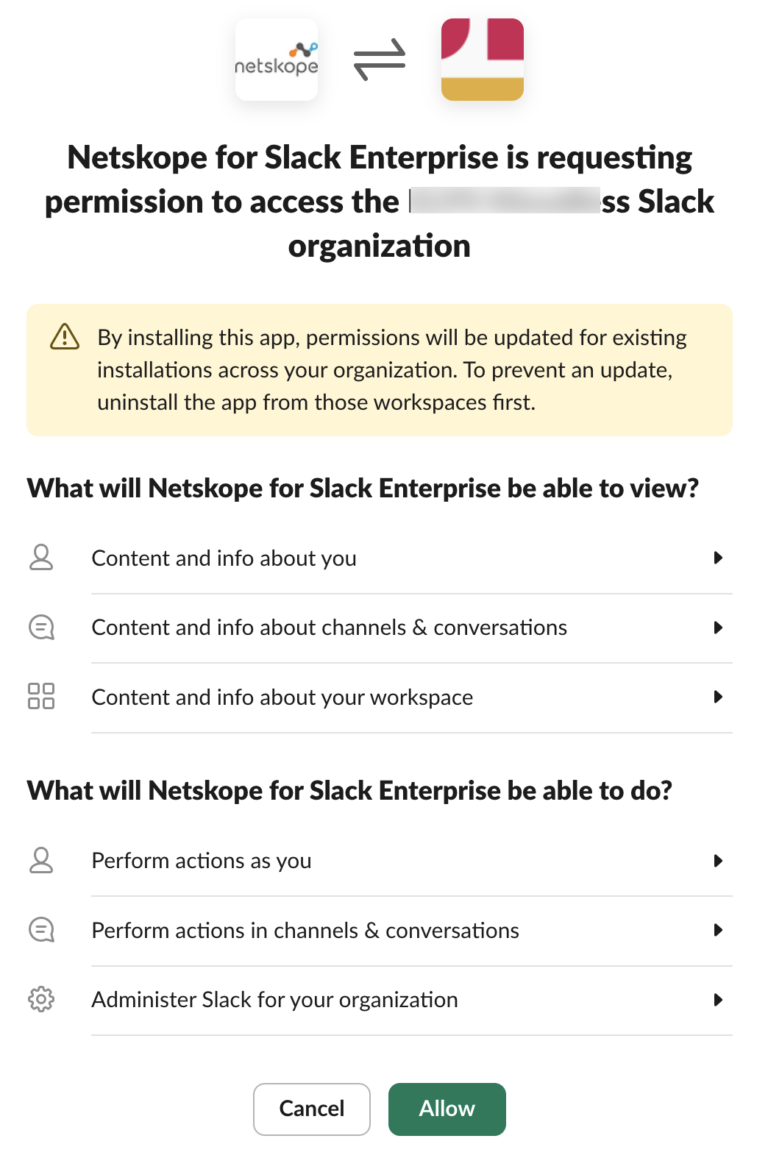Click the Slack organization logo icon
This screenshot has height=1158, width=768.
[x=482, y=60]
